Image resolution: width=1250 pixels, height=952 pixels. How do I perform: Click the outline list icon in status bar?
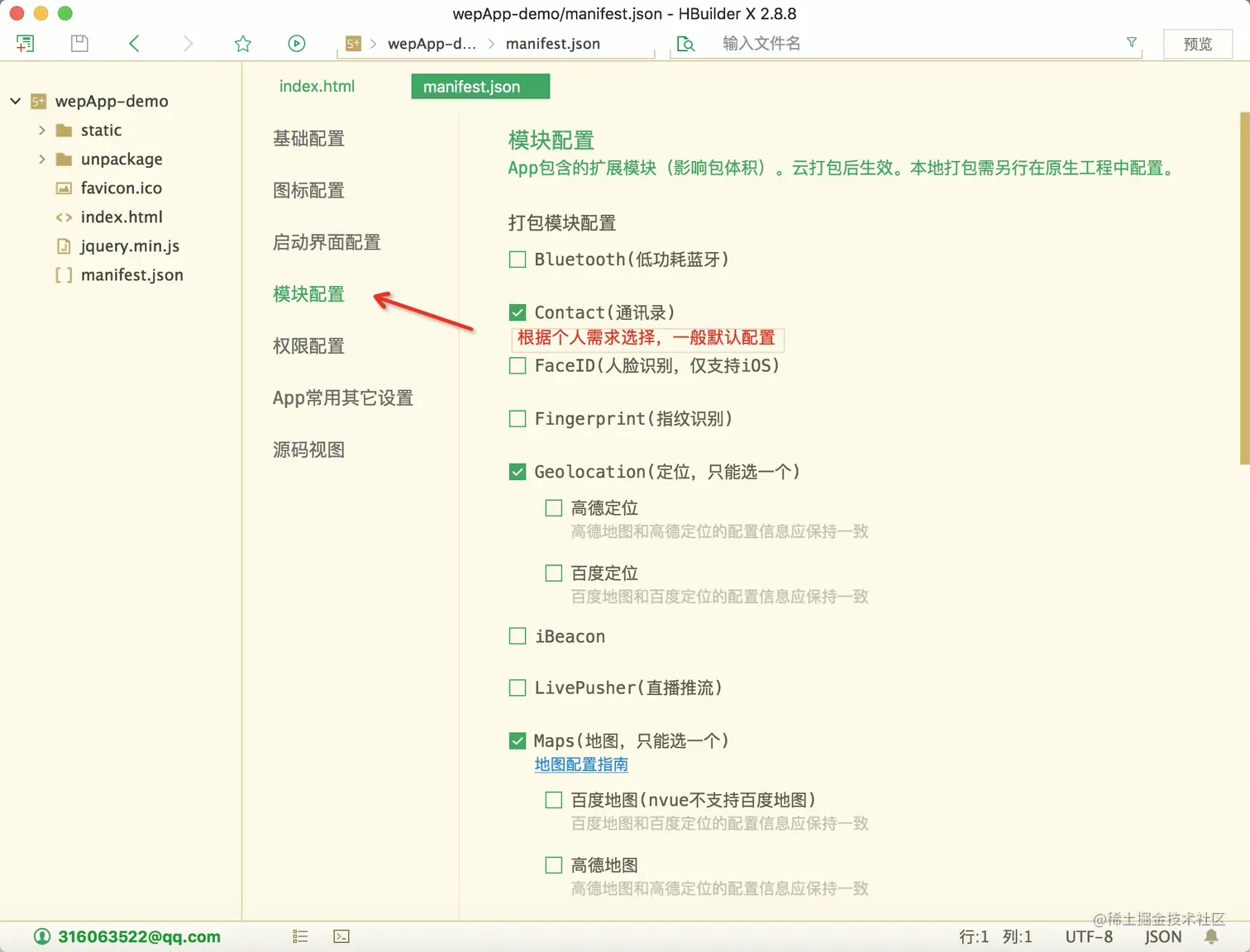(300, 936)
